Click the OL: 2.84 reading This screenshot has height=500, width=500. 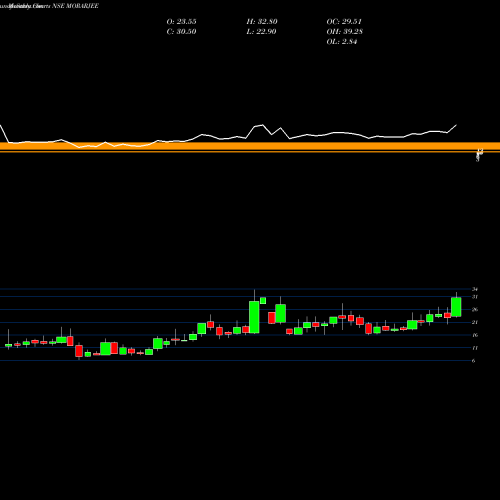tap(342, 42)
